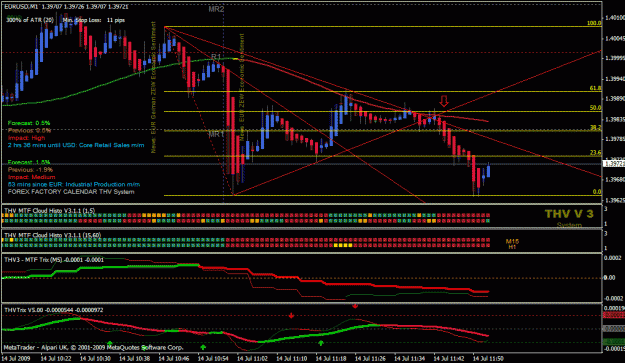Click the red sell arrow near 11:18 in THVTrix
The width and height of the screenshot is (625, 363).
pyautogui.click(x=355, y=306)
